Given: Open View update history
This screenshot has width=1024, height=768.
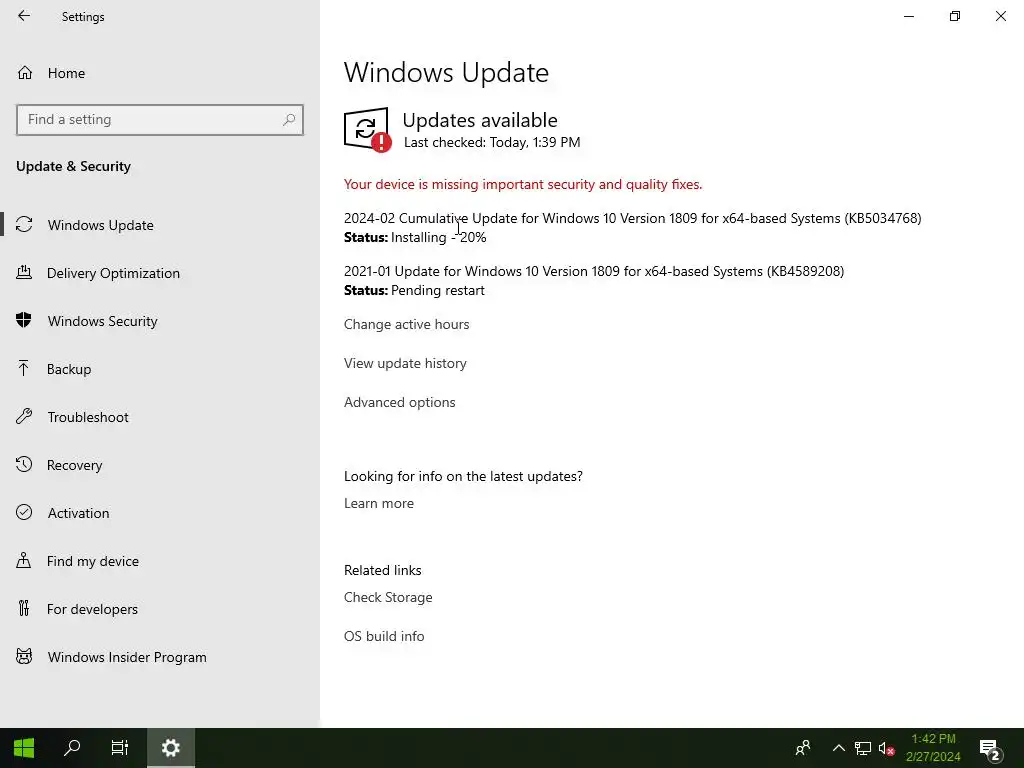Looking at the screenshot, I should point(405,363).
